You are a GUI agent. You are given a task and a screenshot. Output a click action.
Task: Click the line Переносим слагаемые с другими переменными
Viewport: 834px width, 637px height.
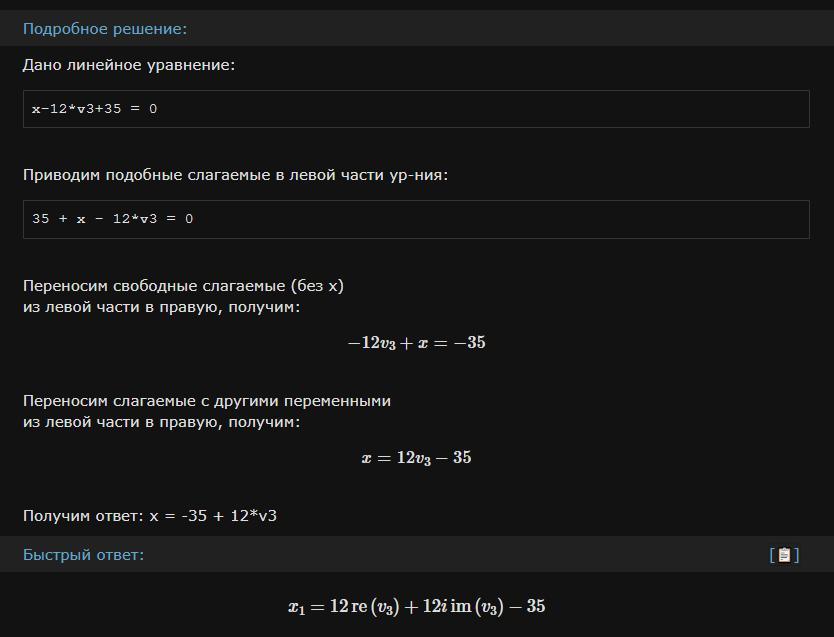(x=206, y=401)
